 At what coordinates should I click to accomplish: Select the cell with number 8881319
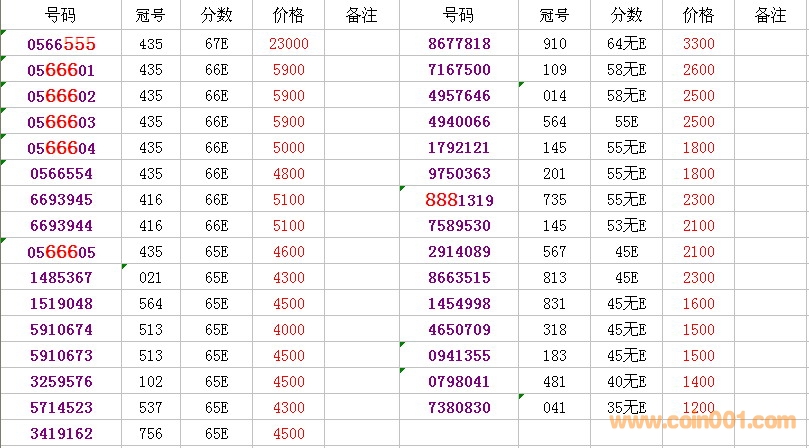459,200
